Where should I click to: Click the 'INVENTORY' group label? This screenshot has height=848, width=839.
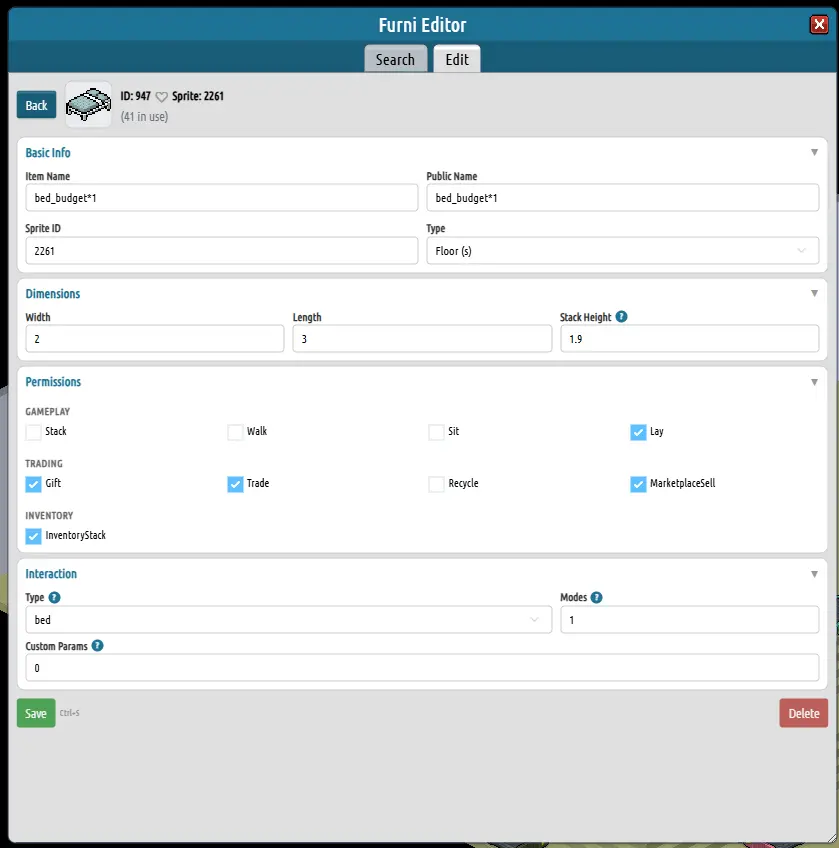click(49, 515)
